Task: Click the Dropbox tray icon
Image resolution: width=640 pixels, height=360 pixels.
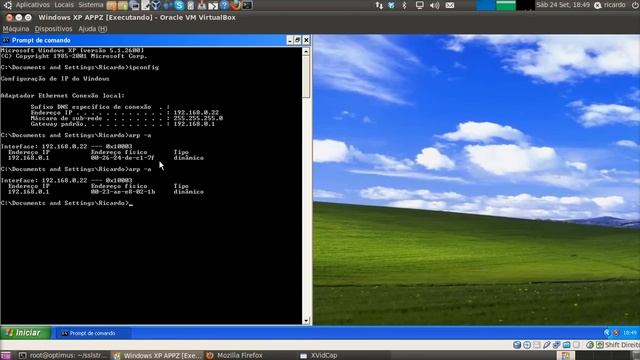Action: pyautogui.click(x=391, y=5)
